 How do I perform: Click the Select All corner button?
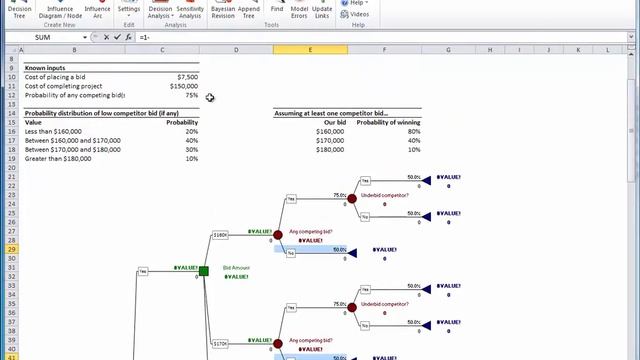pyautogui.click(x=11, y=50)
